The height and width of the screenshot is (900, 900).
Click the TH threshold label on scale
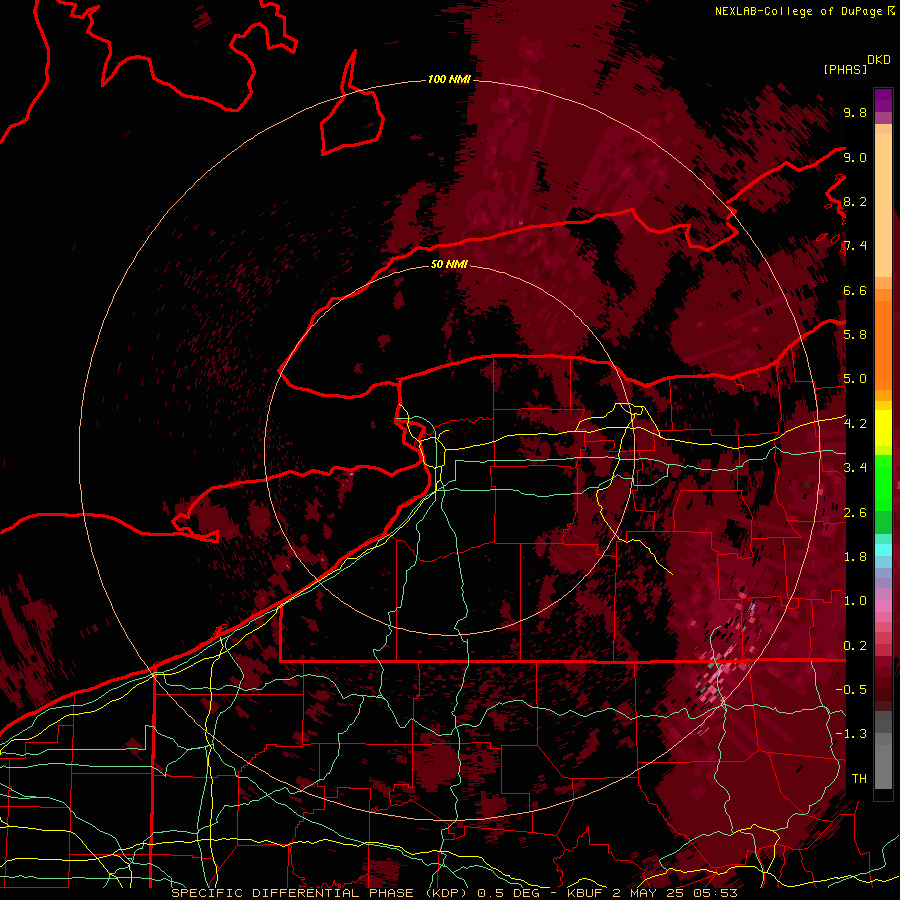click(x=859, y=778)
